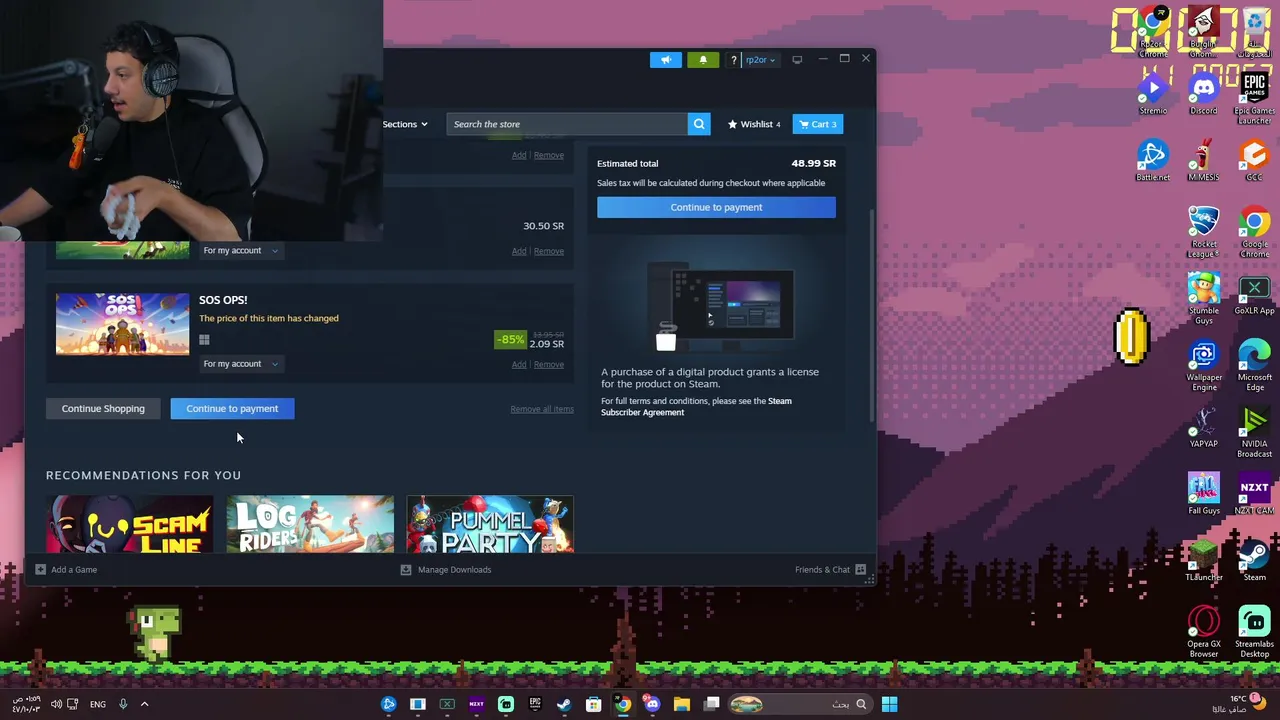Click the Steam window vertical scrollbar

(872, 315)
